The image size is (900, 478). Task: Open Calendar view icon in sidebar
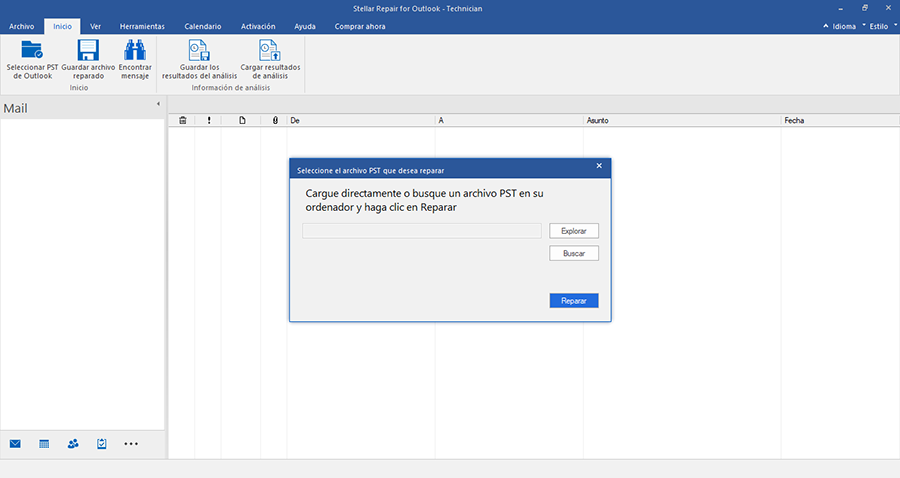click(44, 444)
